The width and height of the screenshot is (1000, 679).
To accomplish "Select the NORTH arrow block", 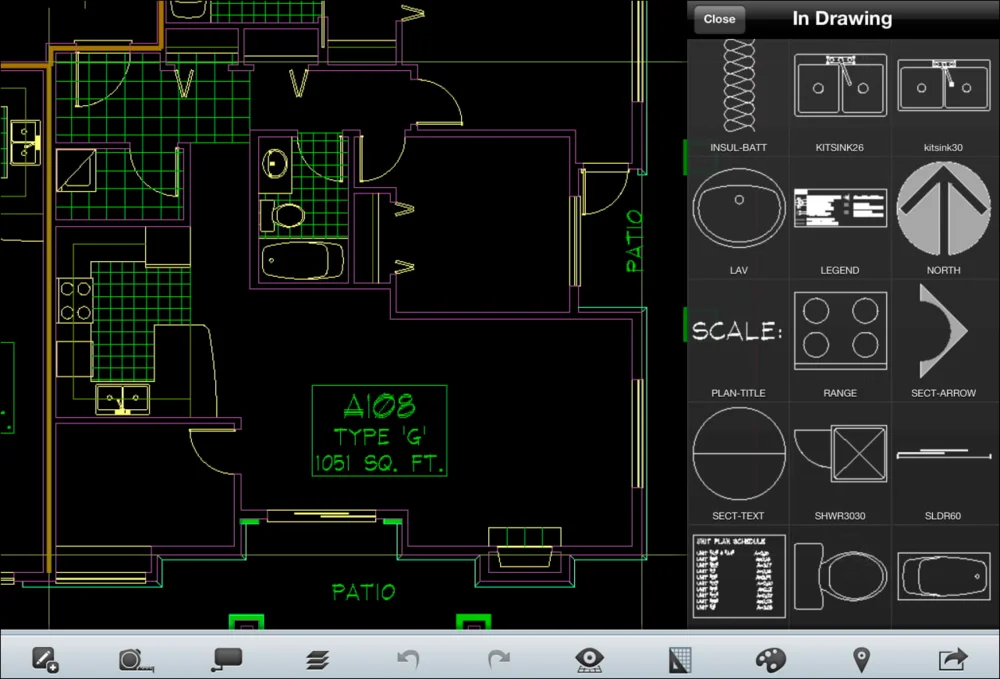I will tap(943, 208).
